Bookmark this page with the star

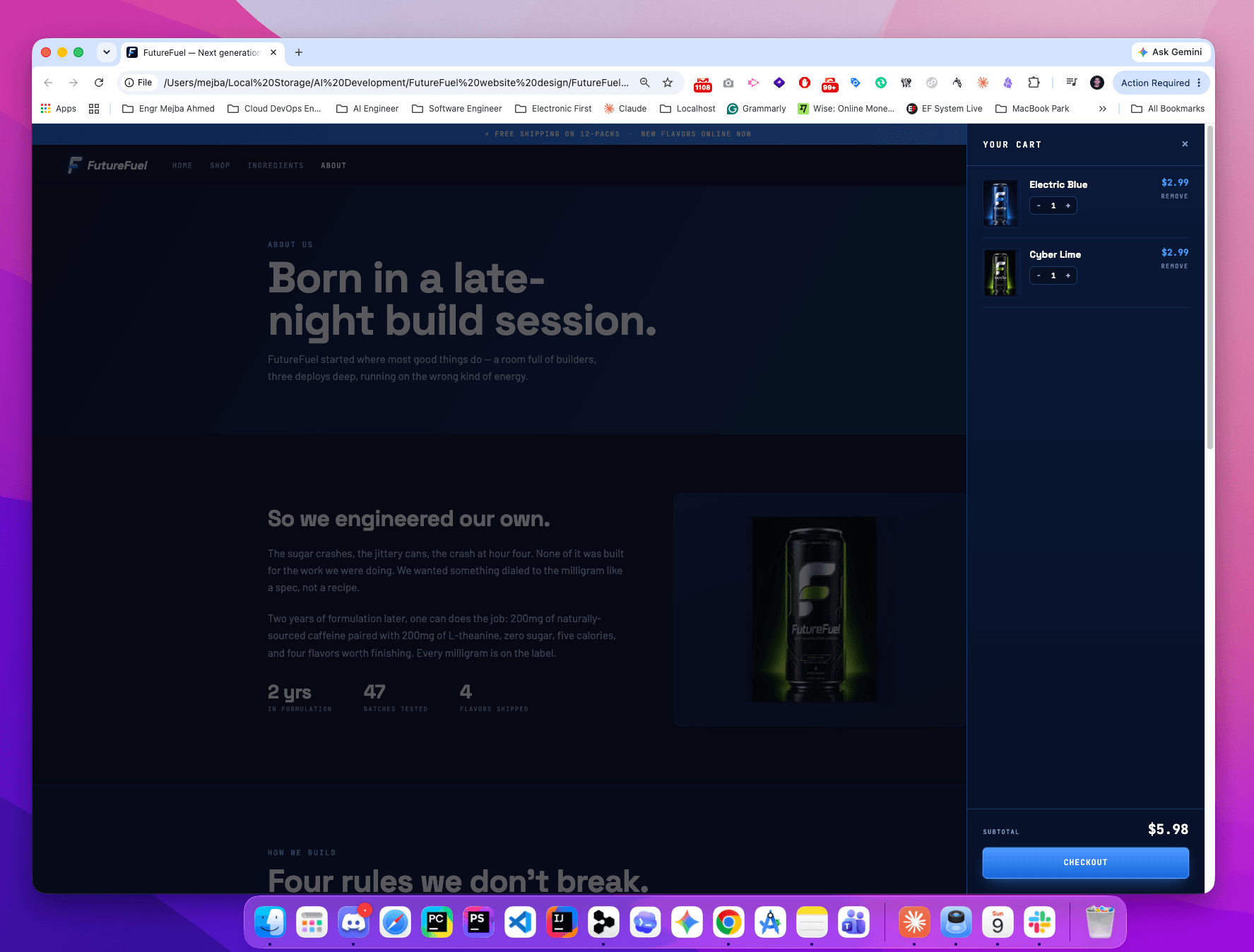pos(668,83)
